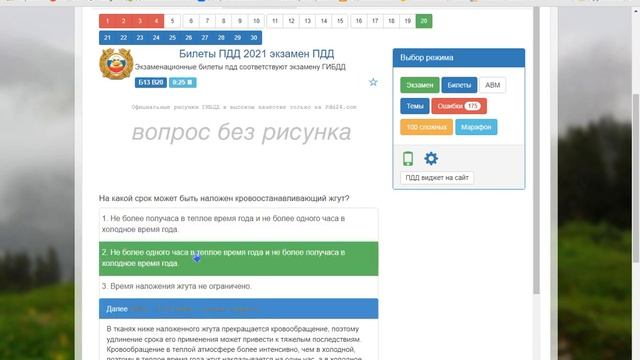
Task: Jump to question 3
Action: point(140,21)
